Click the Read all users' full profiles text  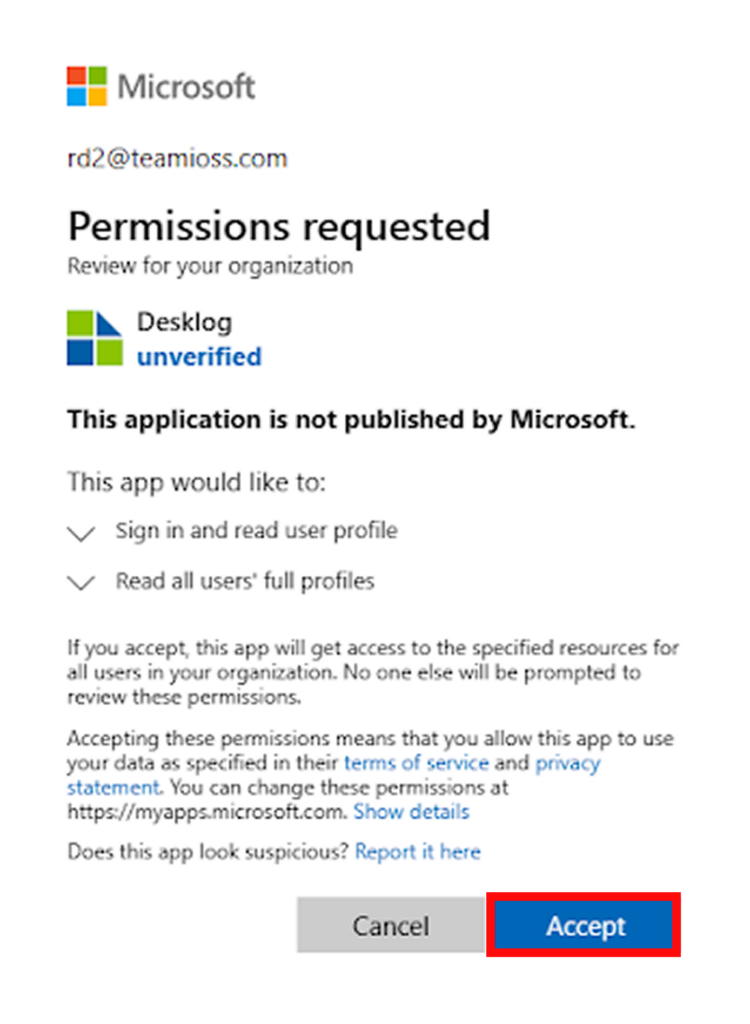[x=245, y=581]
